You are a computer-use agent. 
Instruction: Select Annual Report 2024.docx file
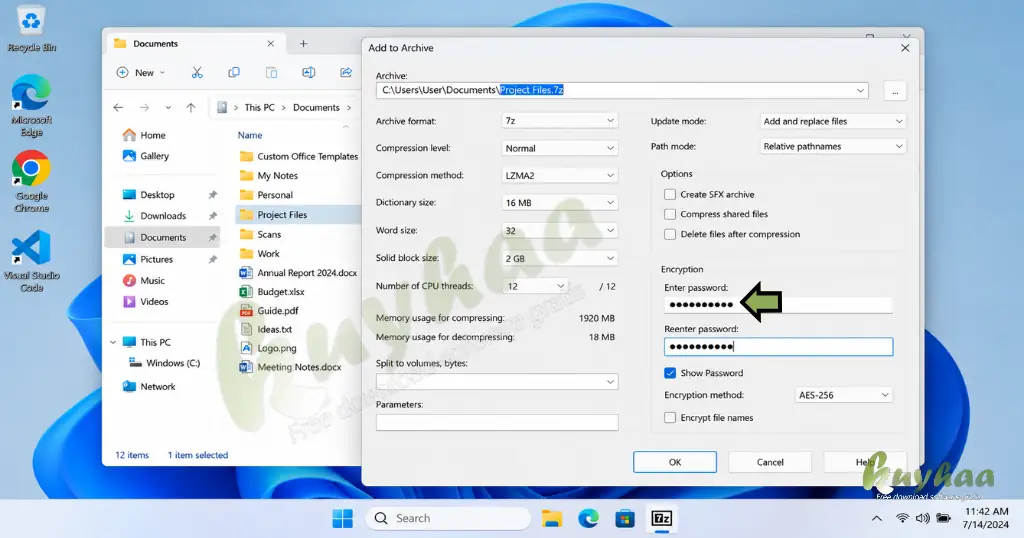298,273
